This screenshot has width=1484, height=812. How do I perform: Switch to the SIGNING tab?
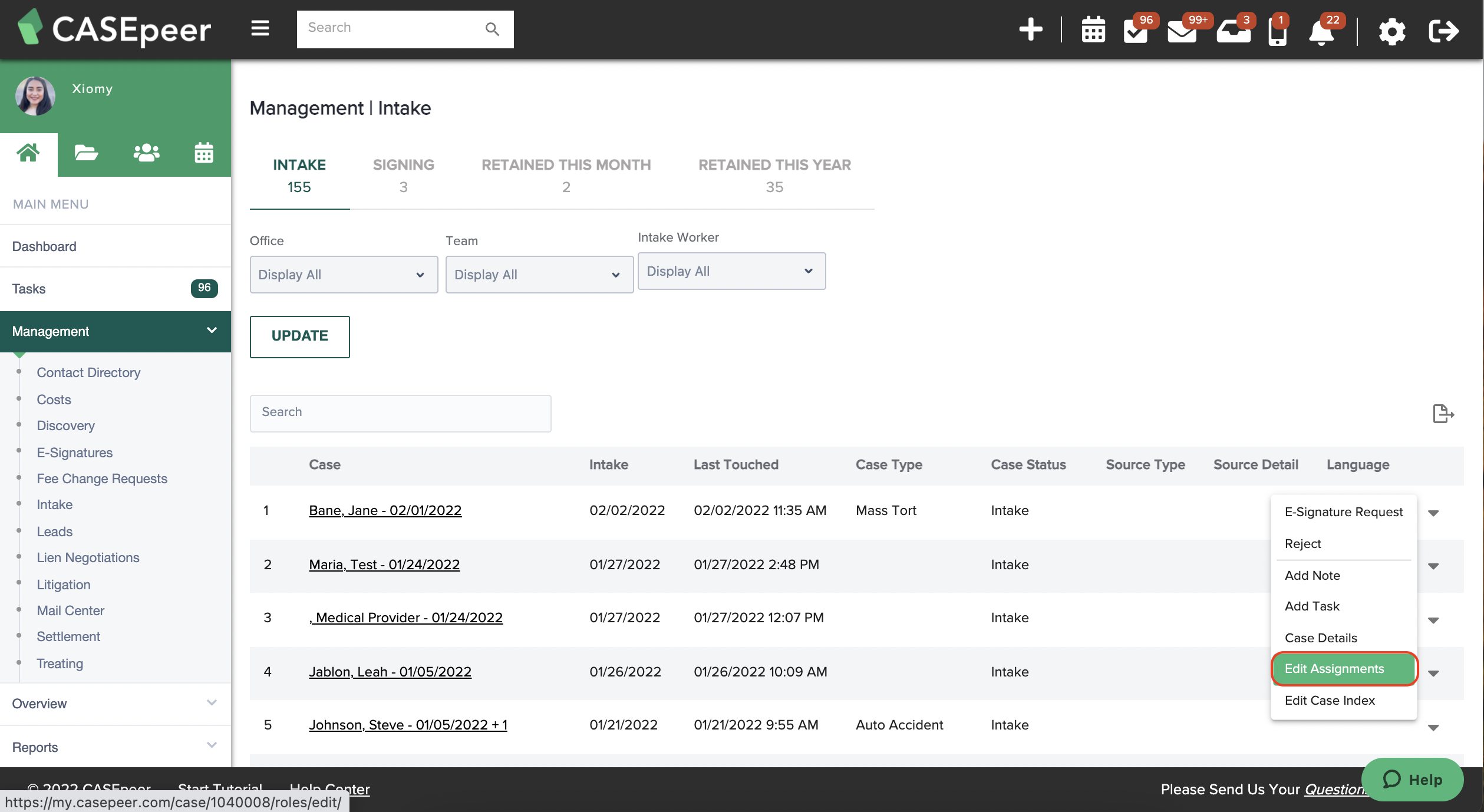(x=403, y=175)
